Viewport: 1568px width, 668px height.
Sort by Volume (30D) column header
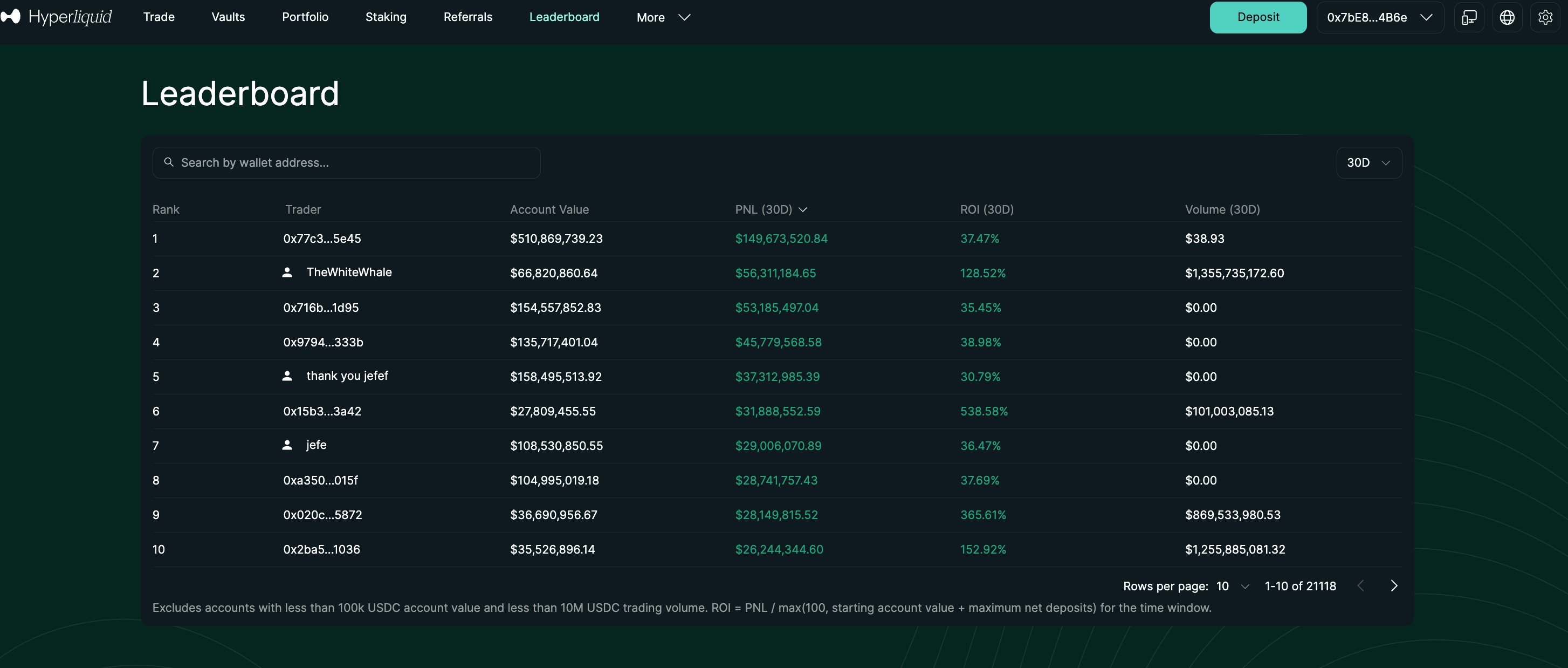click(1222, 209)
